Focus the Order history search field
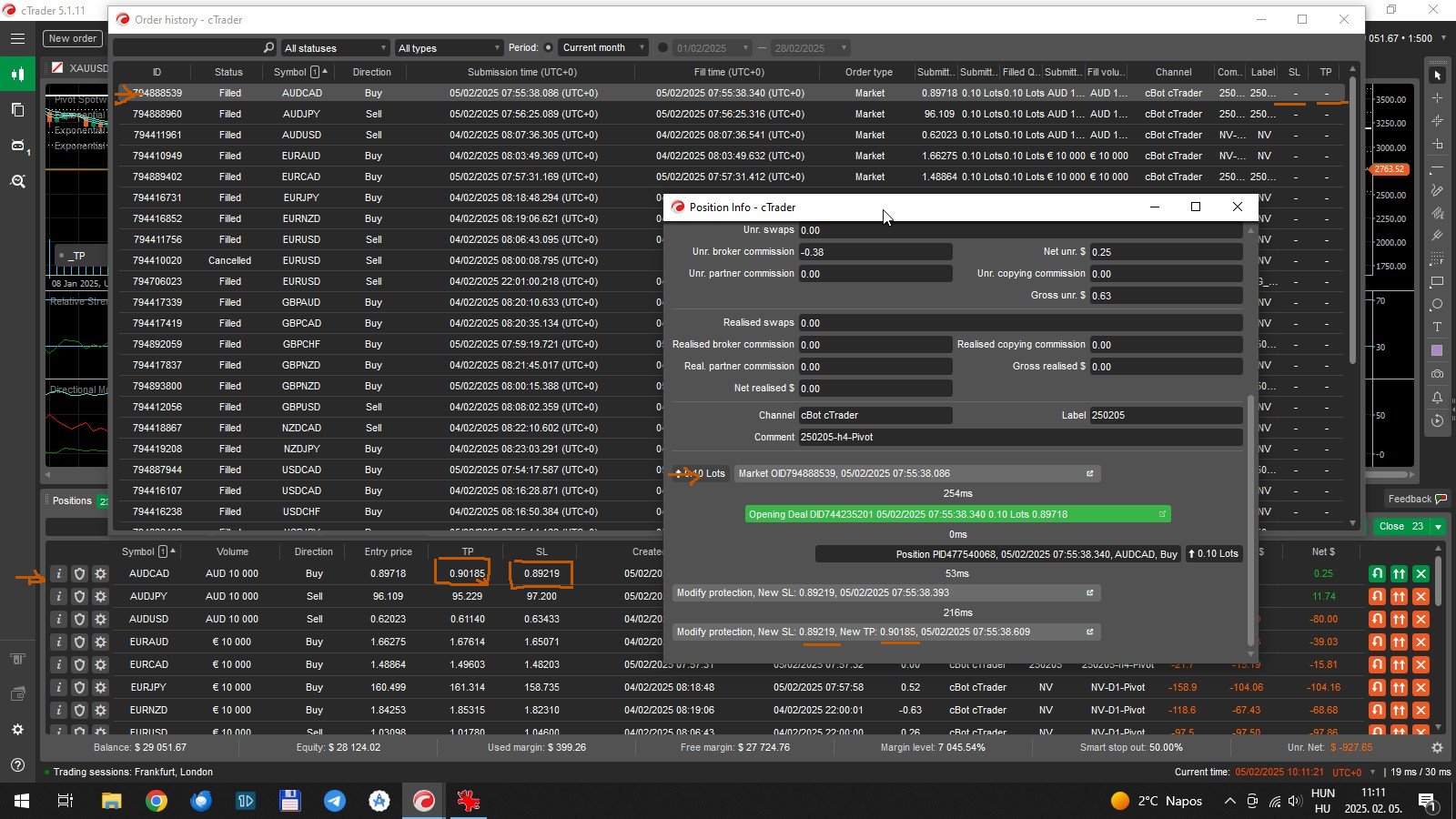Viewport: 1456px width, 819px height. pyautogui.click(x=195, y=47)
